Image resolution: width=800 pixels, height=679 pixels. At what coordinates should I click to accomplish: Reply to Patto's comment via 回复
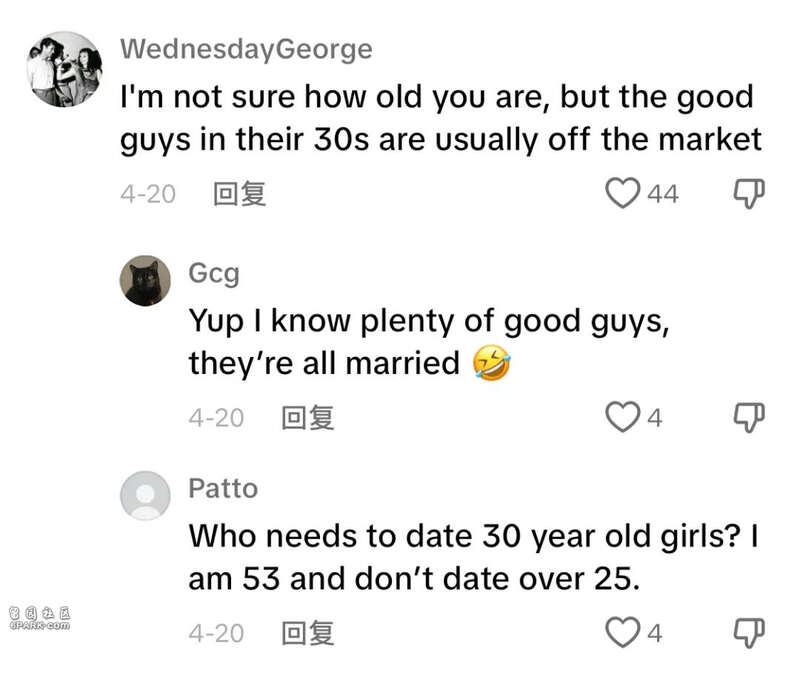tap(308, 633)
